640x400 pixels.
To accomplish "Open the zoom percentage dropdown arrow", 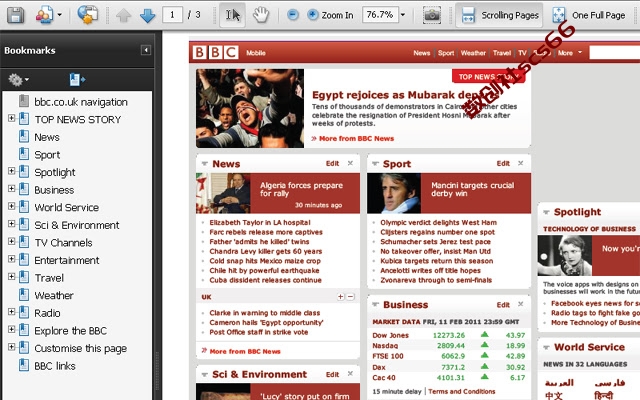I will tap(403, 15).
